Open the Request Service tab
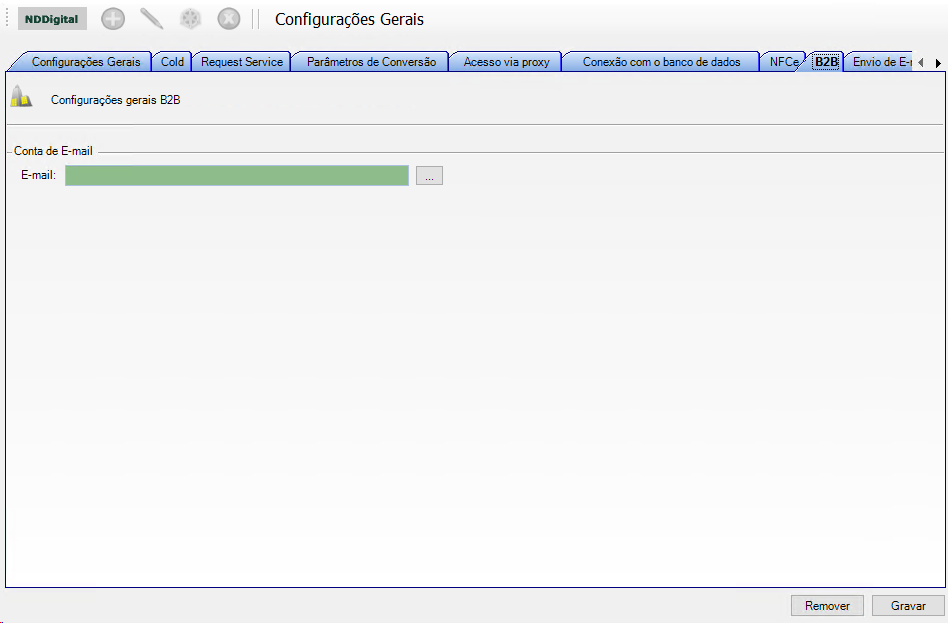This screenshot has width=948, height=623. (242, 62)
